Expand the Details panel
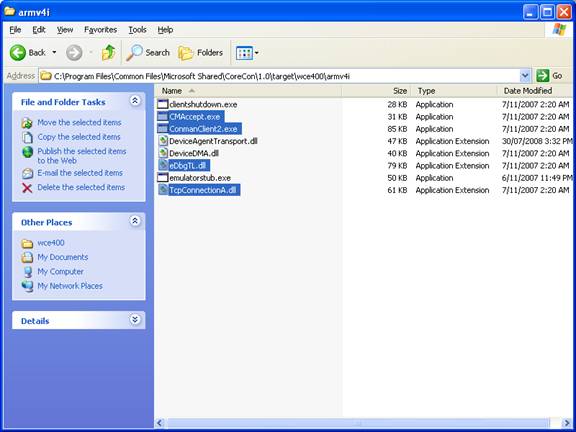The height and width of the screenshot is (432, 576). pos(135,320)
